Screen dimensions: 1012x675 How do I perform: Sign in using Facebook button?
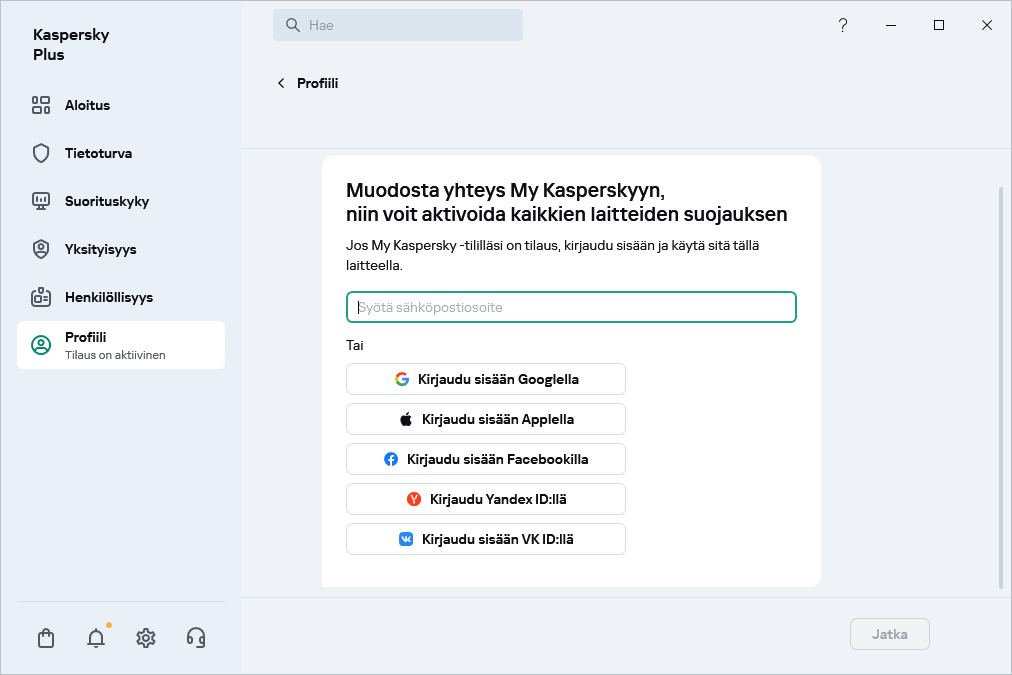pos(486,459)
